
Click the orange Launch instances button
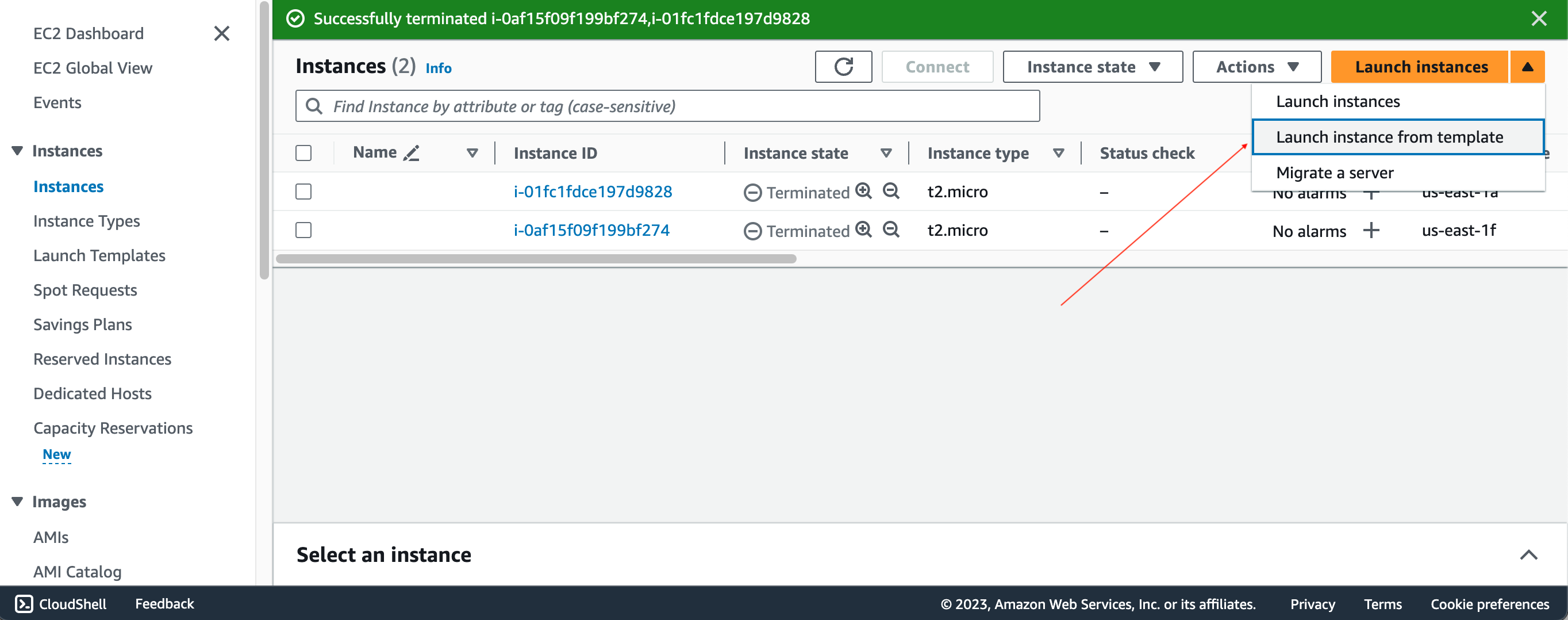point(1421,66)
